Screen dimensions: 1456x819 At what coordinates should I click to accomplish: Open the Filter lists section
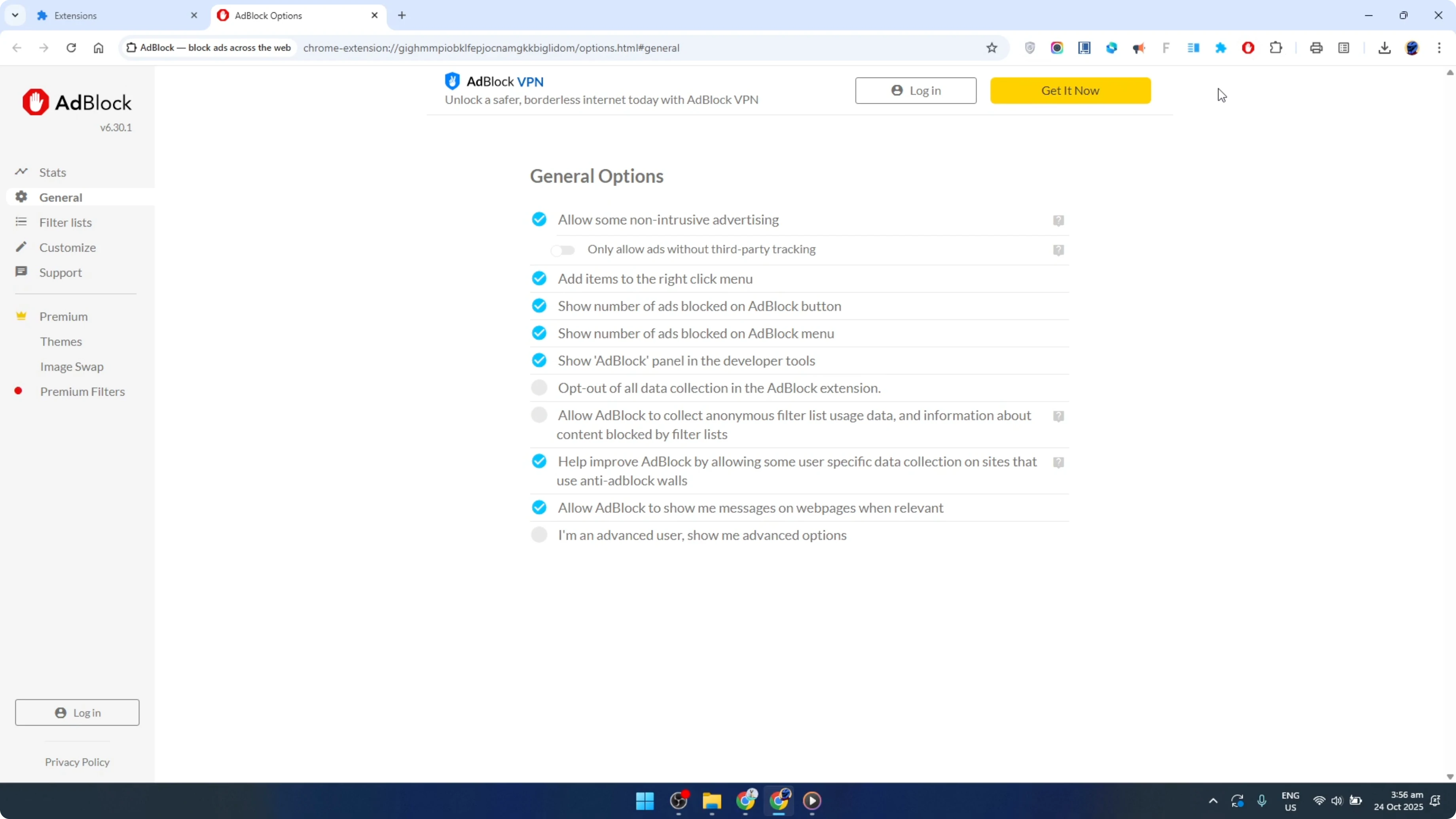point(65,222)
